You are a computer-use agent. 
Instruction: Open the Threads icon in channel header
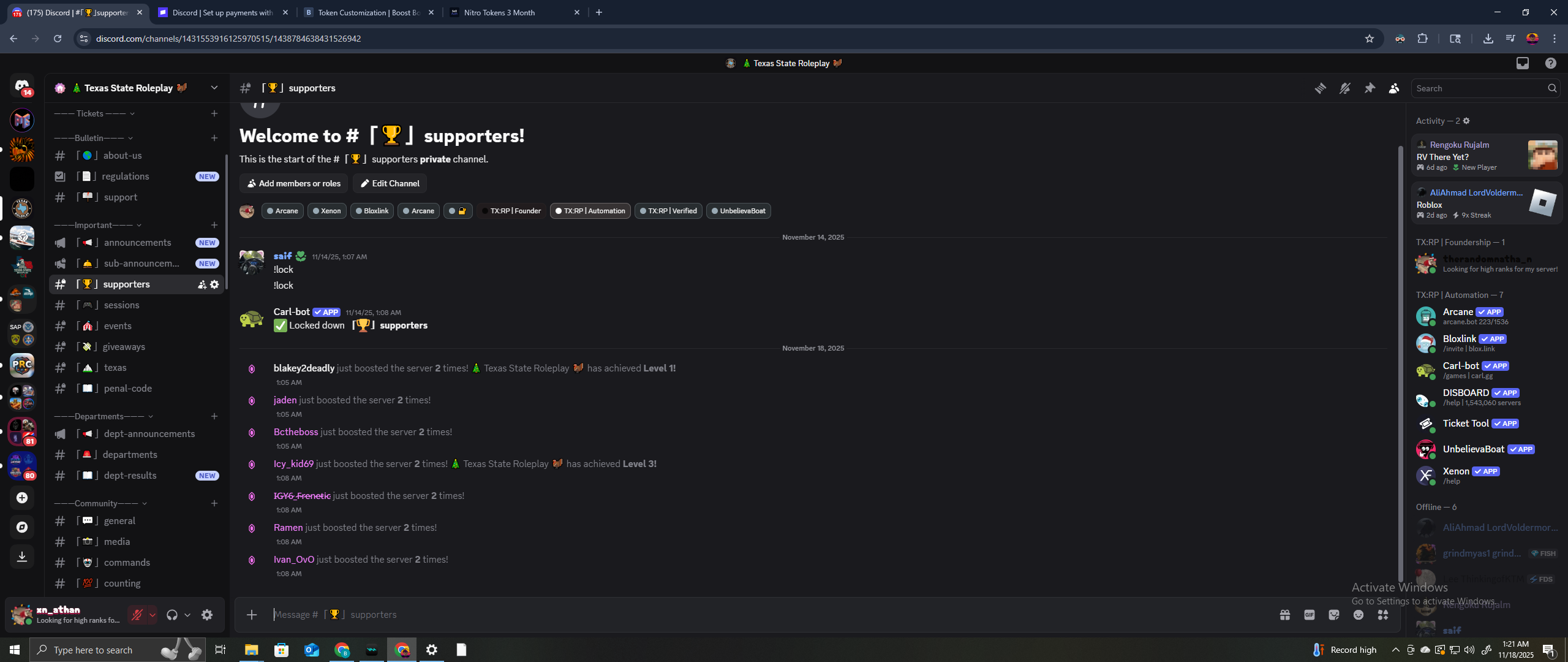pyautogui.click(x=1320, y=88)
